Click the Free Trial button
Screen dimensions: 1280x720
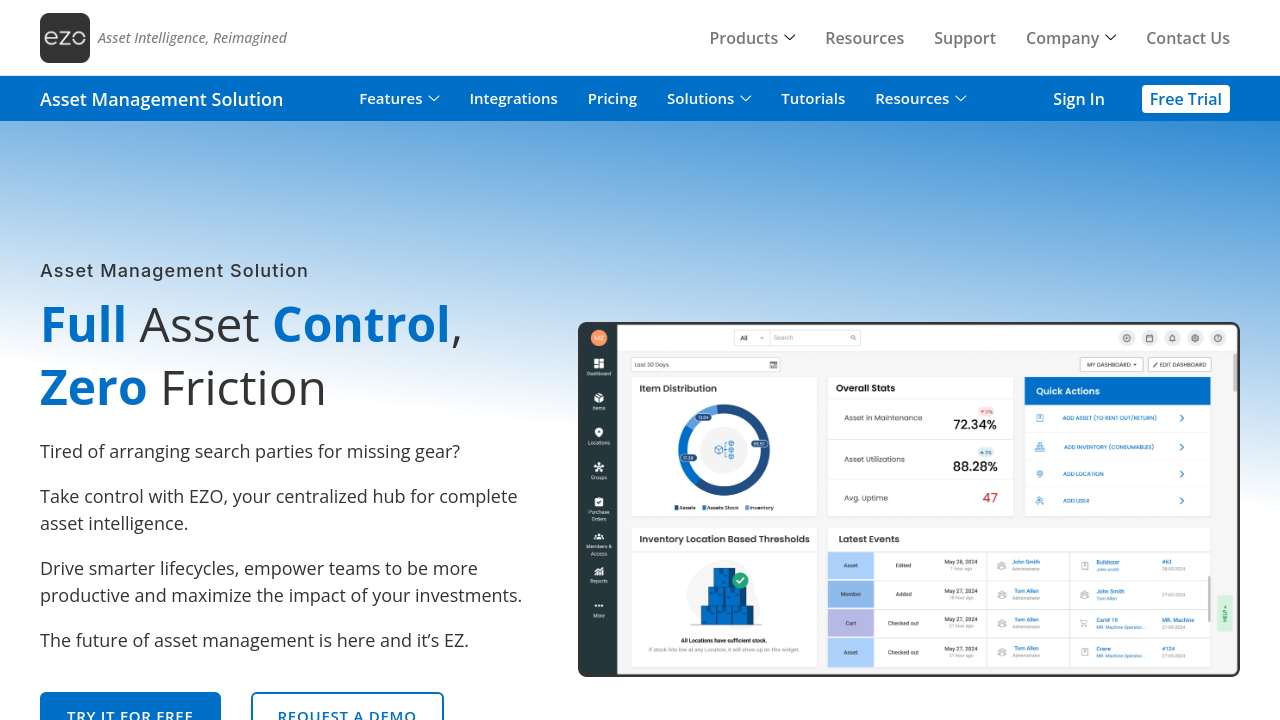pos(1185,99)
